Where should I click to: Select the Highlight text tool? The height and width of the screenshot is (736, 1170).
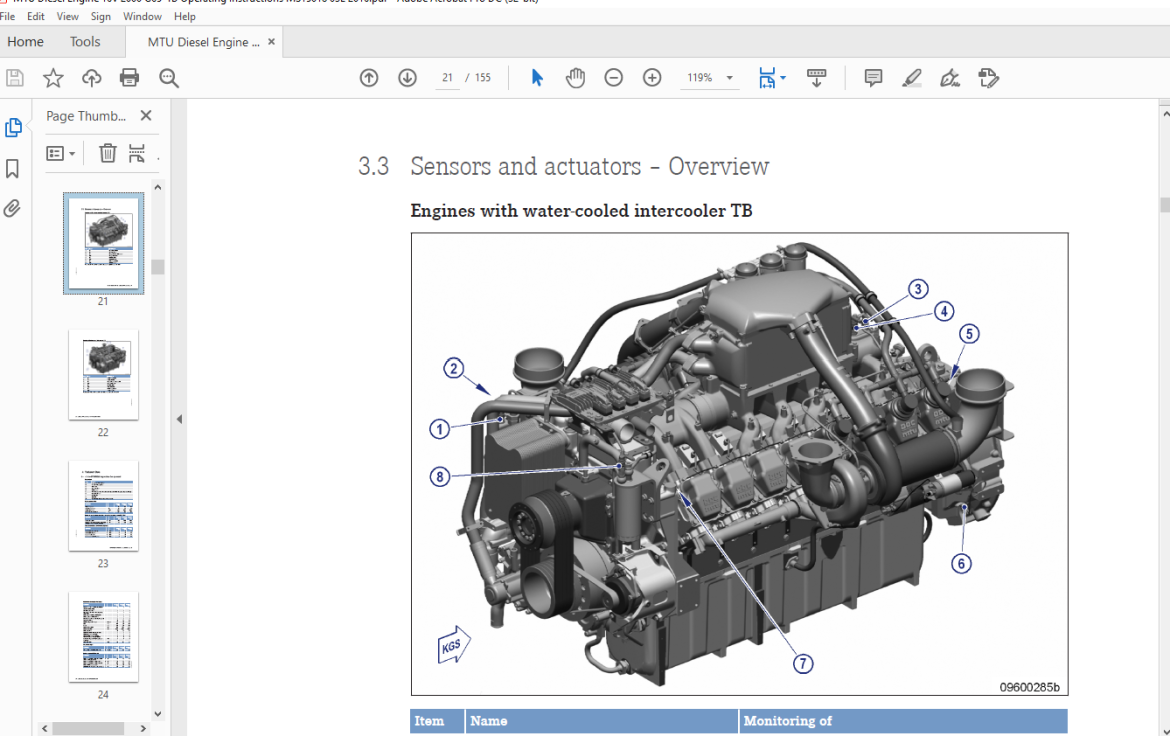pos(912,78)
